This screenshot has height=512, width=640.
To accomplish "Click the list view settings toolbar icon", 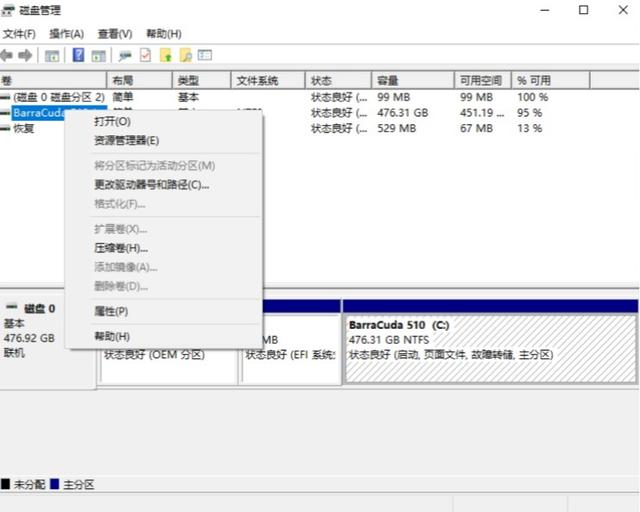I will [x=205, y=55].
